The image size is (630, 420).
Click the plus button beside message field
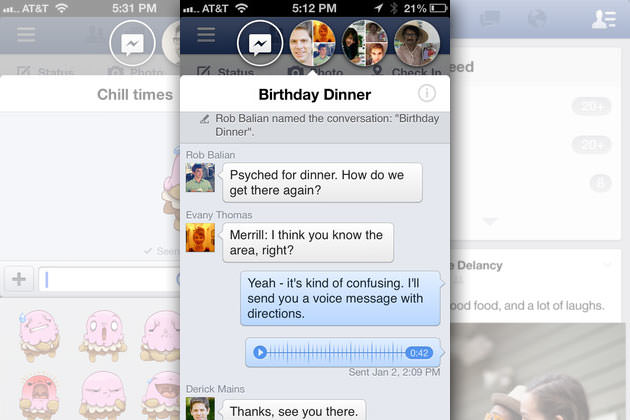tap(18, 279)
